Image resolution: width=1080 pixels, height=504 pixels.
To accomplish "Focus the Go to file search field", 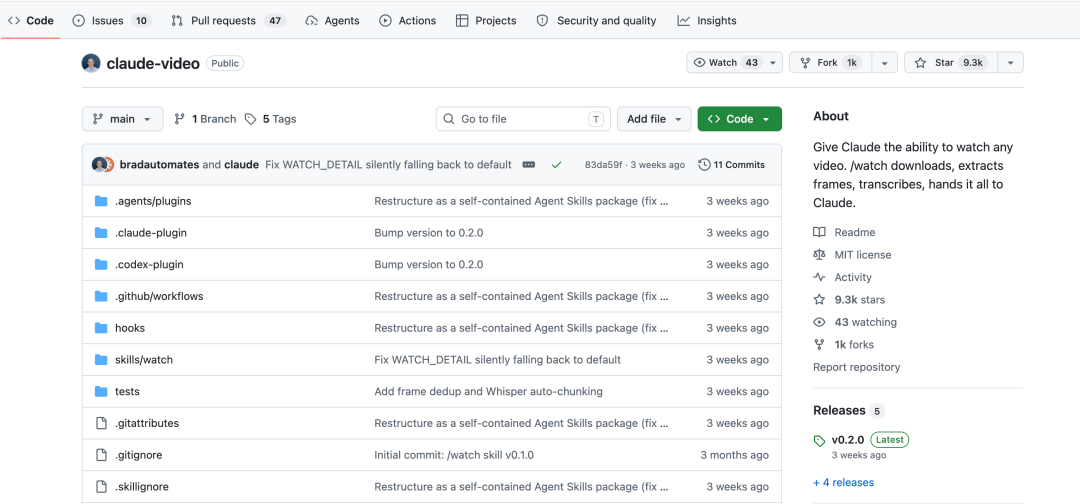I will click(523, 119).
